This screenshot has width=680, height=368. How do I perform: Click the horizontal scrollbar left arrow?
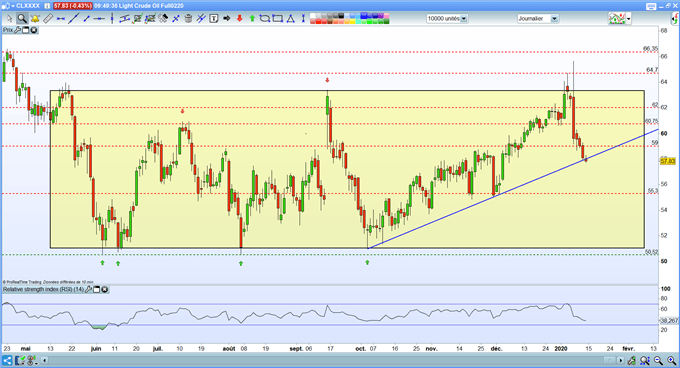(44, 361)
